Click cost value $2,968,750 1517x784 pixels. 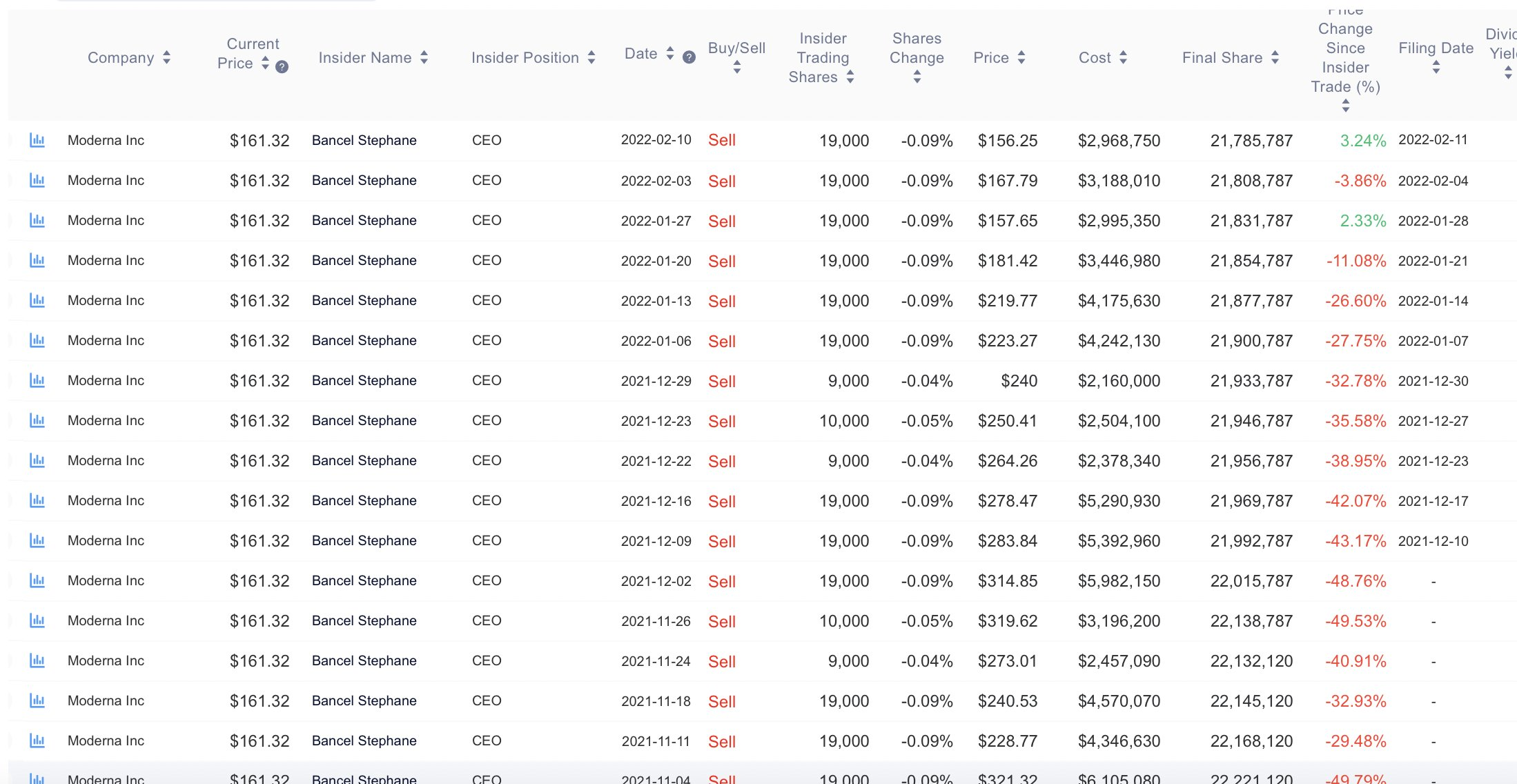coord(1119,141)
